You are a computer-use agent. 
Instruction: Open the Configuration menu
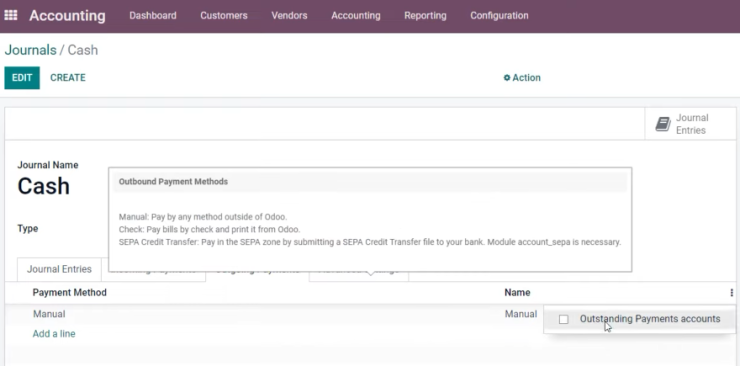click(x=499, y=16)
